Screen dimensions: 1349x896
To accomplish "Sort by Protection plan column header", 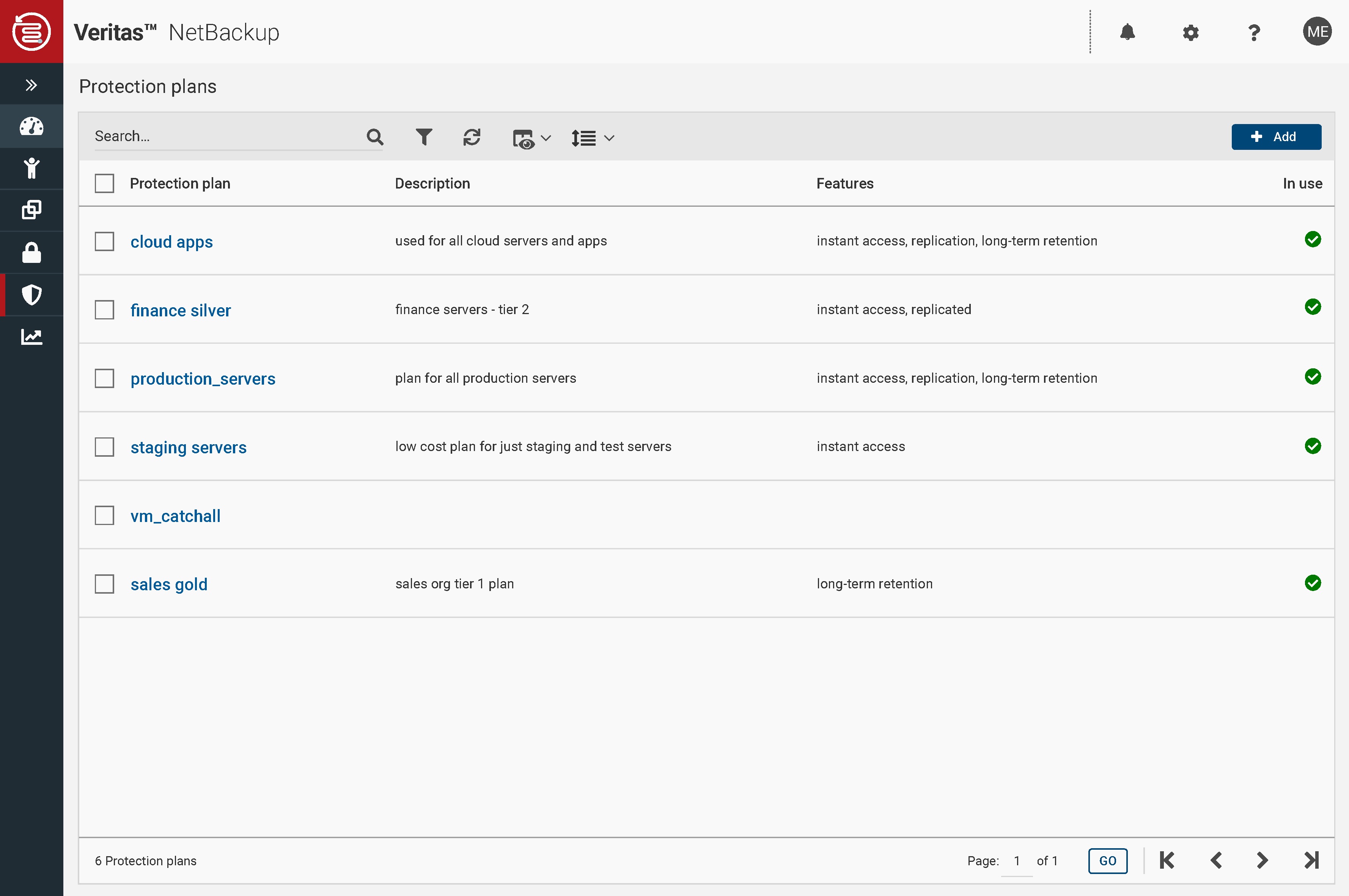I will coord(180,184).
